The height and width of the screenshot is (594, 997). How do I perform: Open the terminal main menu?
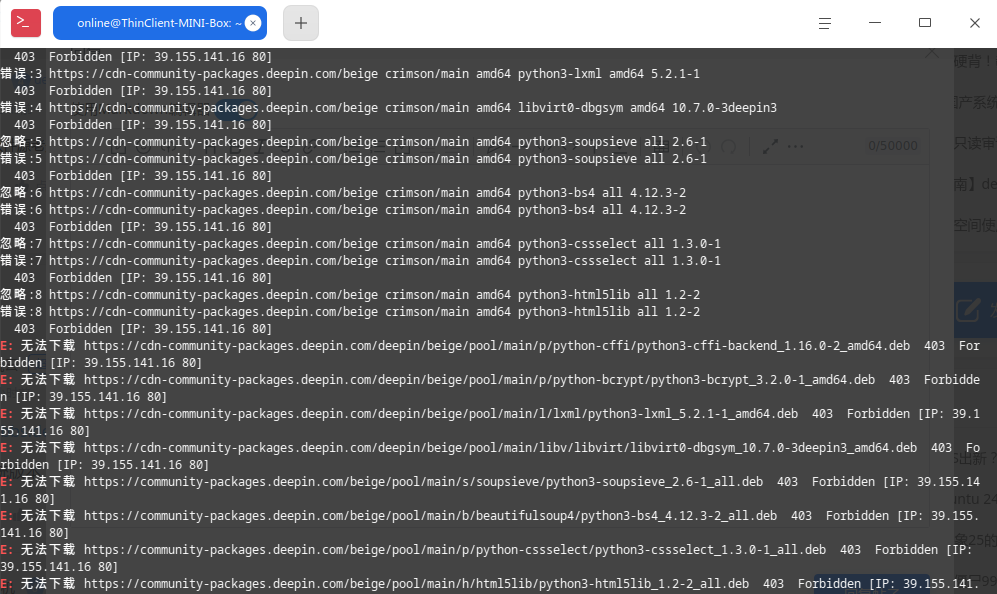(825, 23)
